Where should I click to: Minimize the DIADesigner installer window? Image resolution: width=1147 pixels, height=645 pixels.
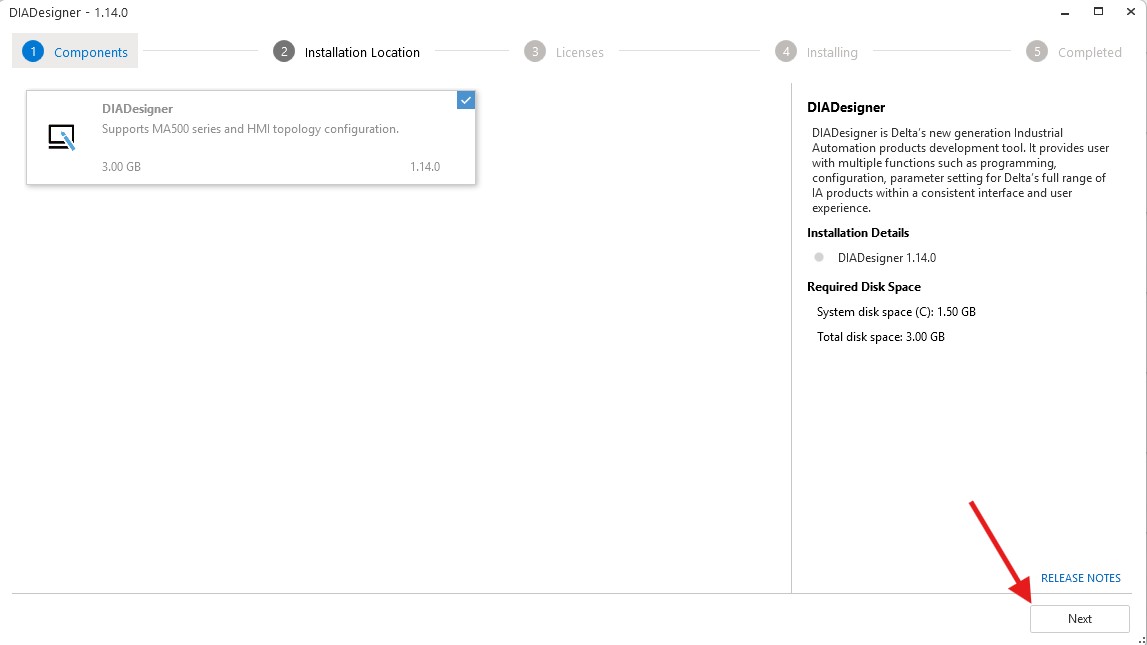pyautogui.click(x=1065, y=12)
